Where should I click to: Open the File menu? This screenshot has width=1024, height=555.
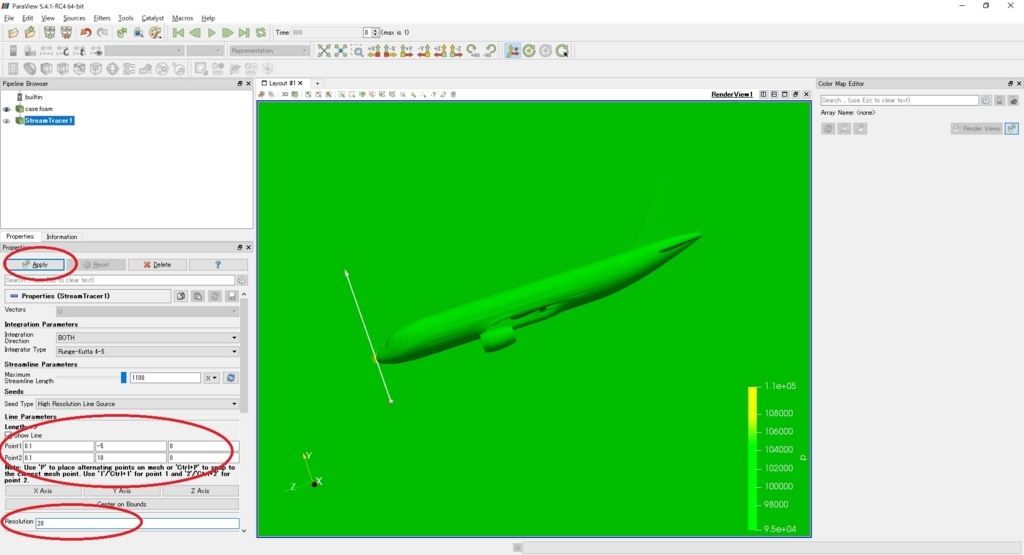pyautogui.click(x=9, y=18)
